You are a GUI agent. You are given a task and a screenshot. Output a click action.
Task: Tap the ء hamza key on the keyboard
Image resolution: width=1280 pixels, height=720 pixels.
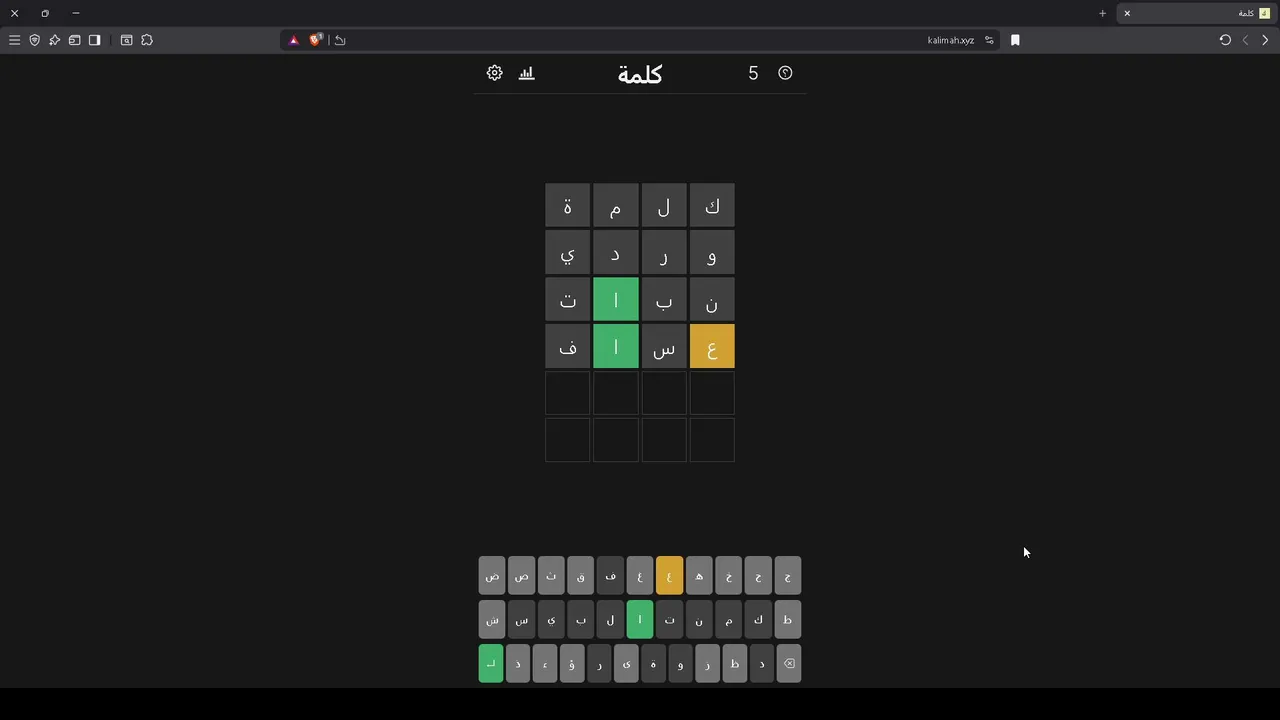click(545, 663)
